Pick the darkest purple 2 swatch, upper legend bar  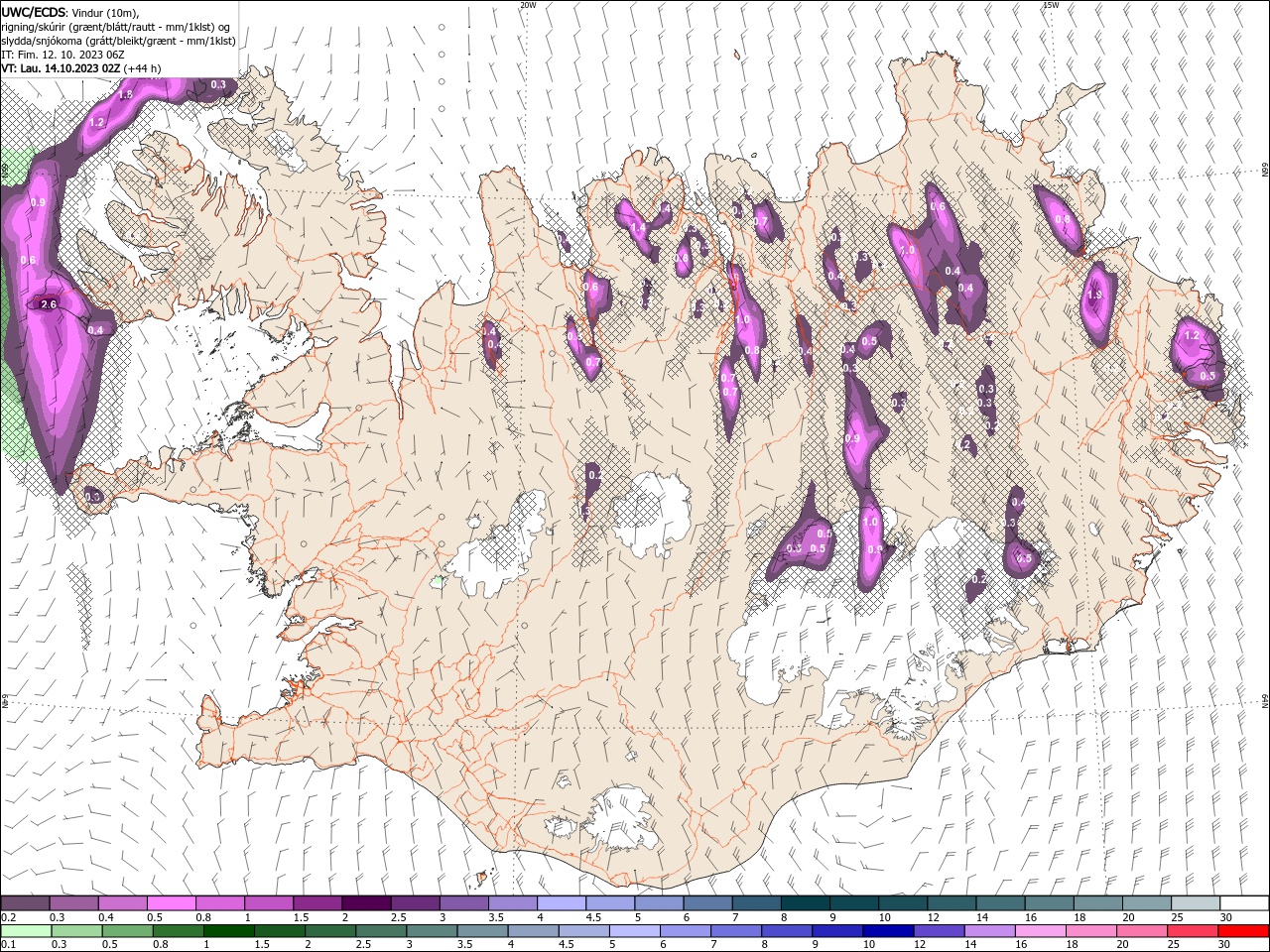[366, 903]
